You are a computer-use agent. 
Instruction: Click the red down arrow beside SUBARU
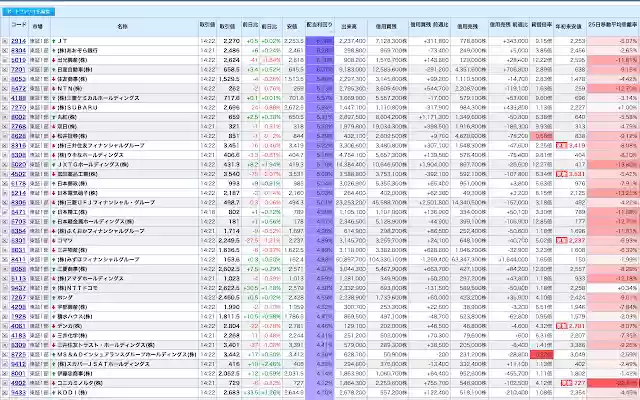[x=53, y=108]
